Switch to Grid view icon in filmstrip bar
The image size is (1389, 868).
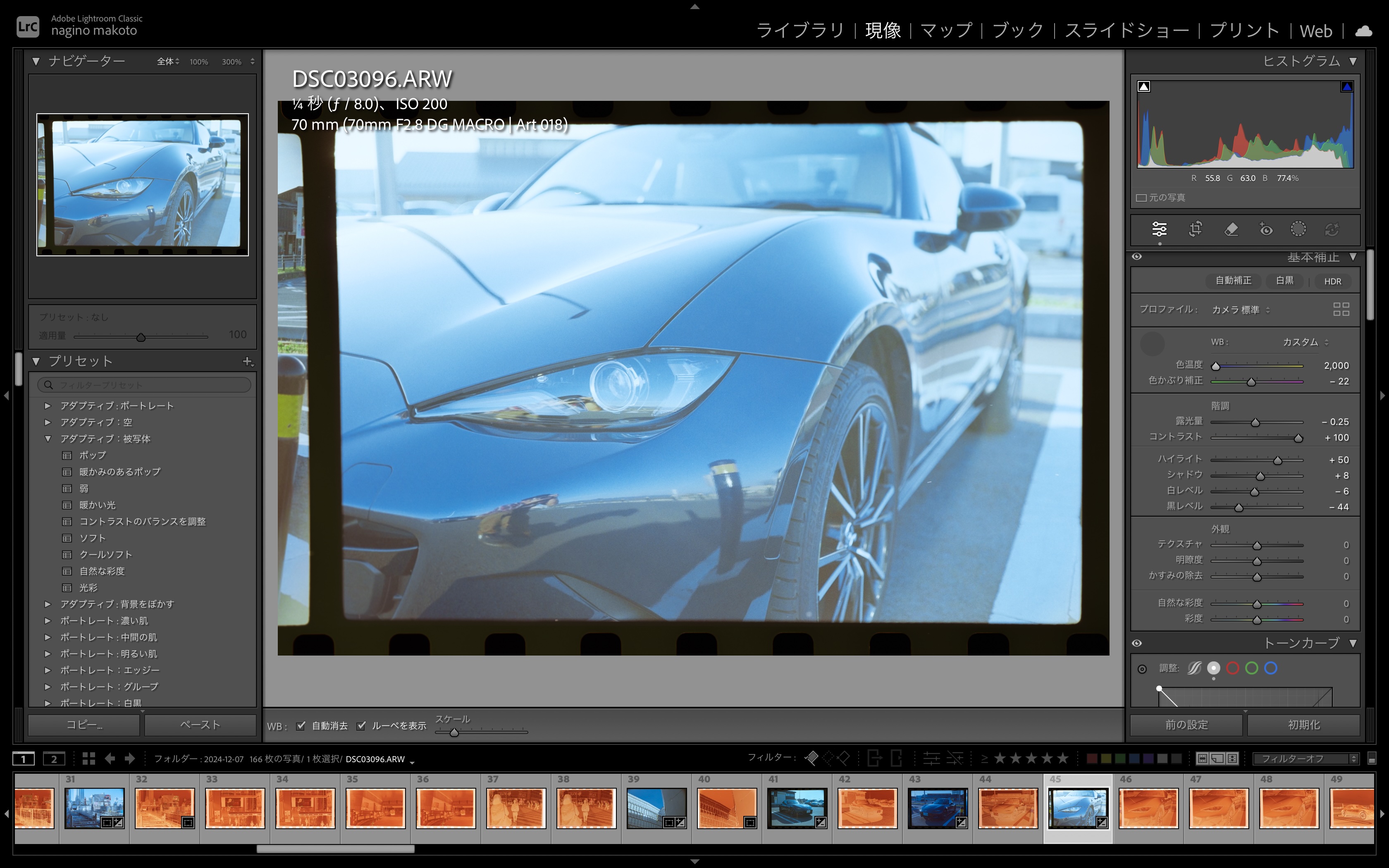[x=88, y=758]
